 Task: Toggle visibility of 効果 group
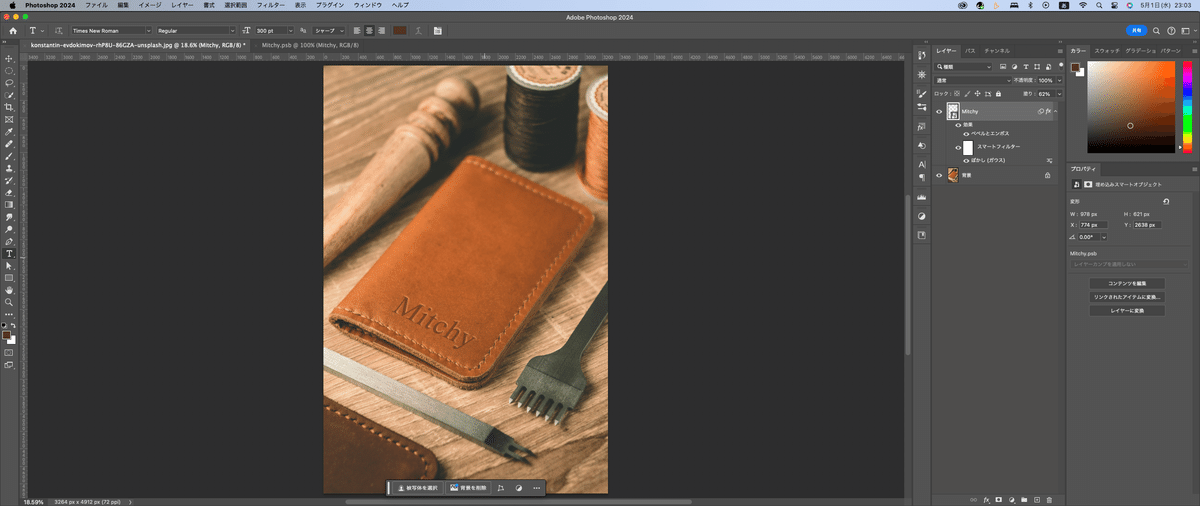point(958,125)
